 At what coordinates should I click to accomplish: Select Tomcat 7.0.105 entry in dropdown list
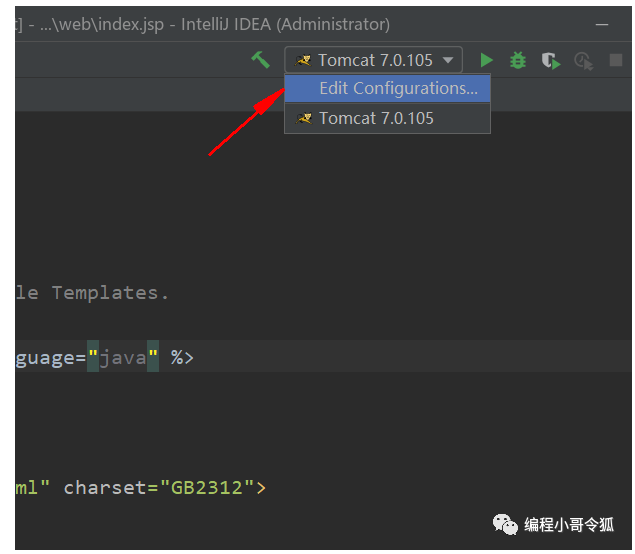coord(388,118)
